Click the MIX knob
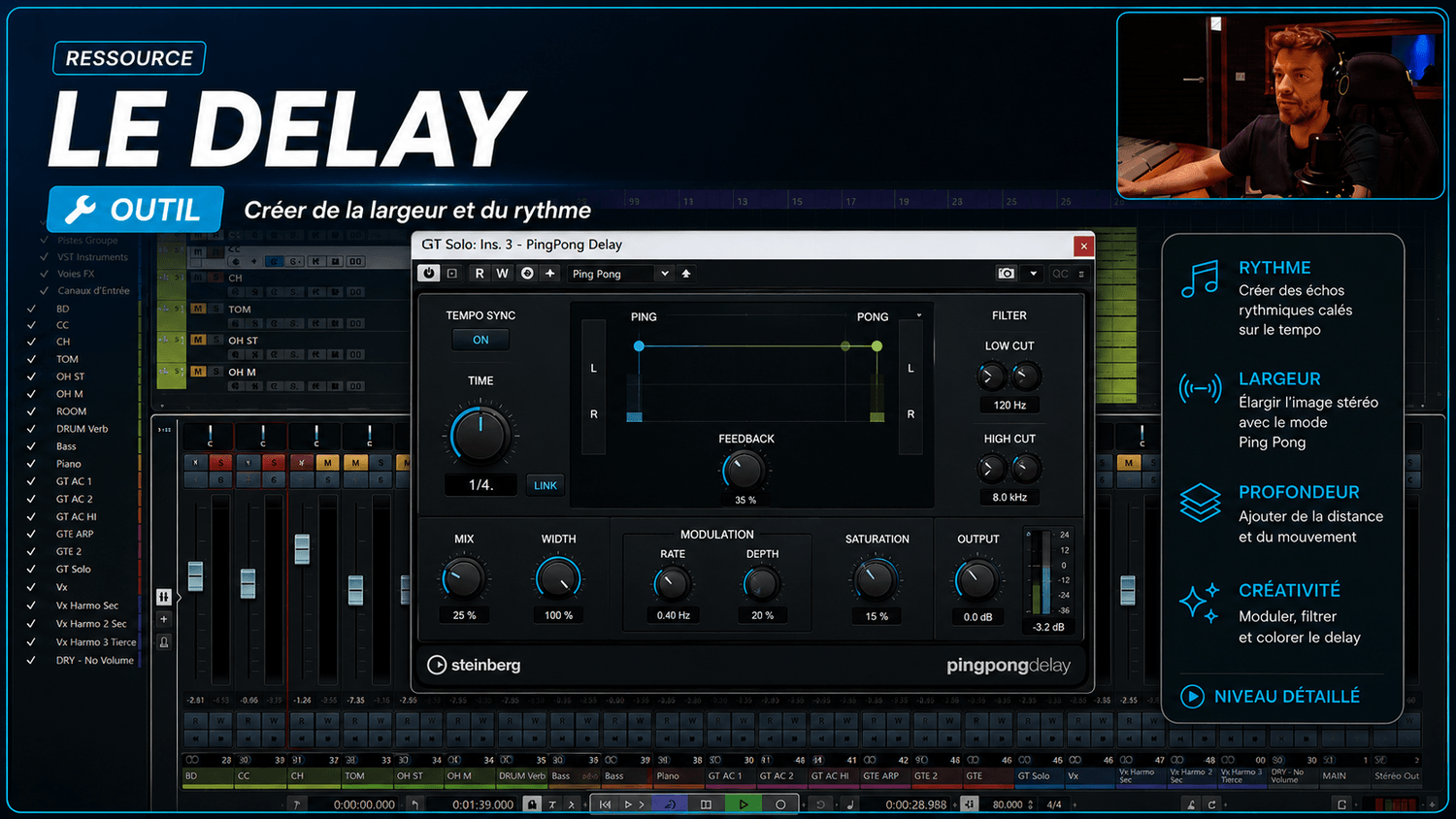 pos(464,578)
